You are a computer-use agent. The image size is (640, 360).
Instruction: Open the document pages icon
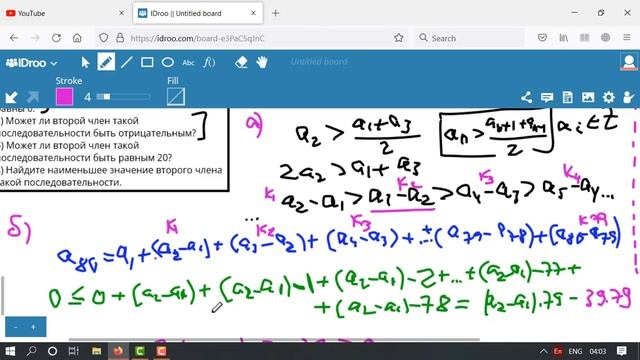pyautogui.click(x=567, y=97)
